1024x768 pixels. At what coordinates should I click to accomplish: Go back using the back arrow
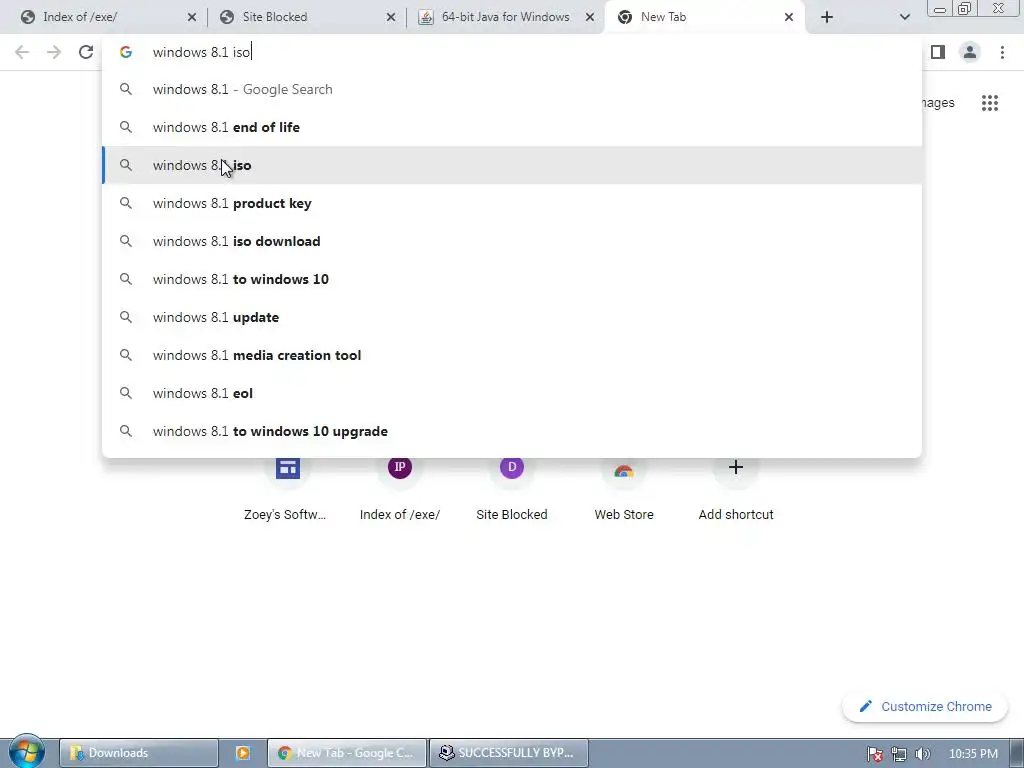[x=22, y=52]
